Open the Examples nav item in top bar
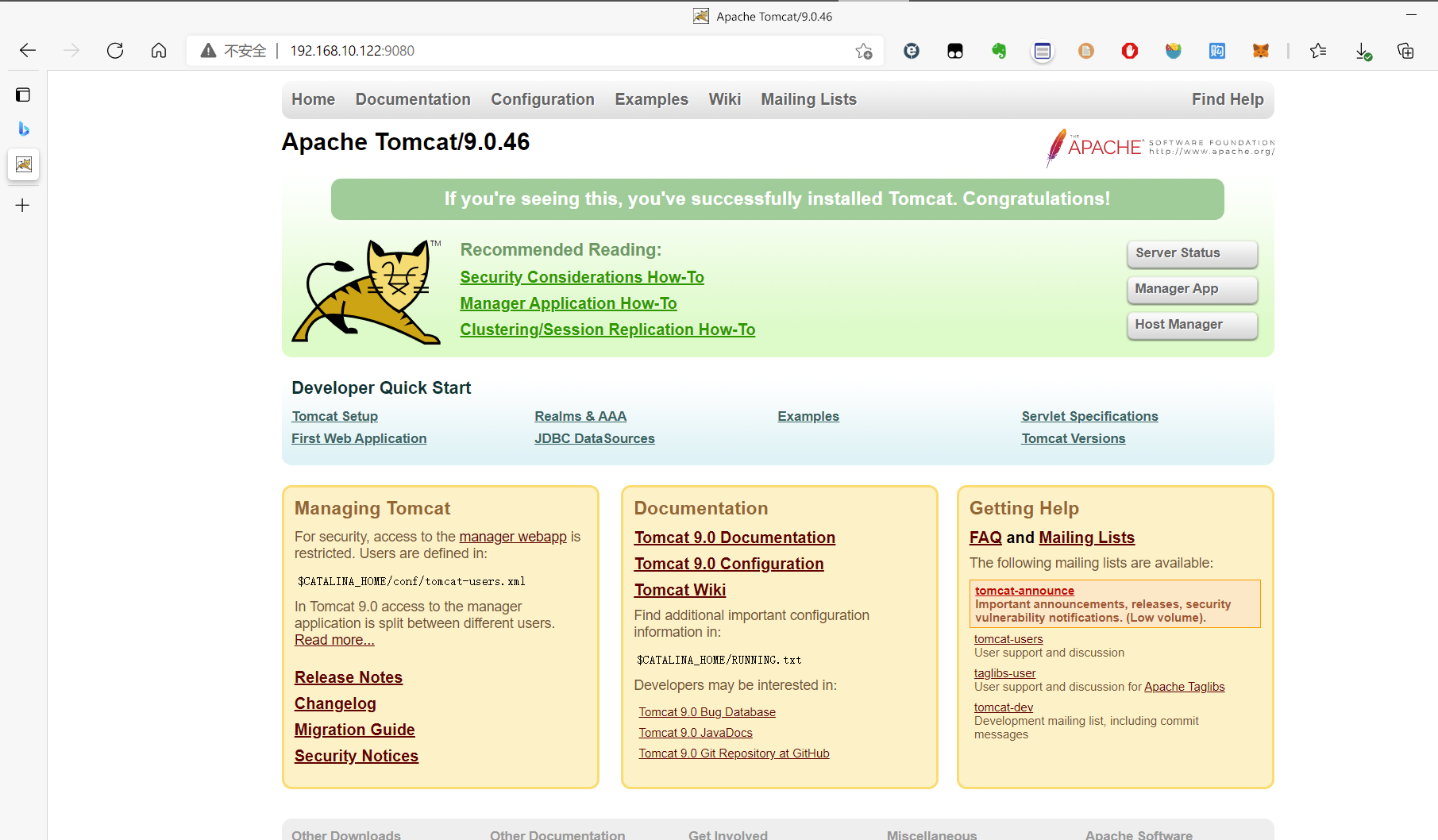This screenshot has height=840, width=1438. 651,99
